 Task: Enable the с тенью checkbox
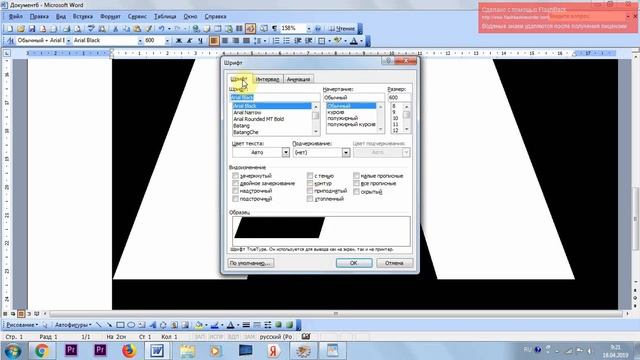310,176
